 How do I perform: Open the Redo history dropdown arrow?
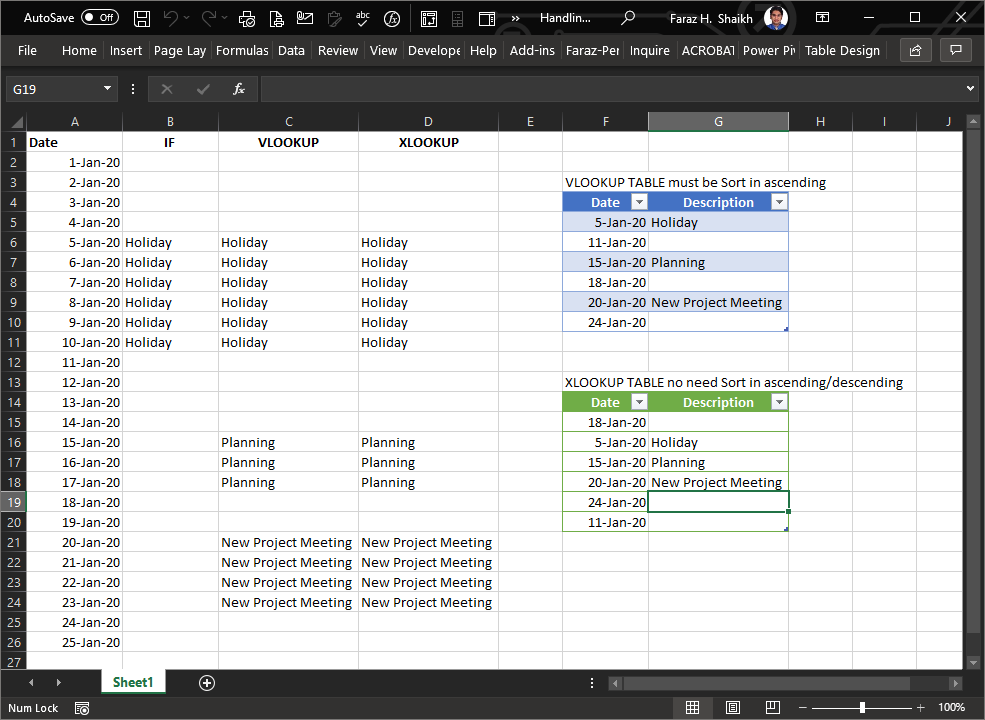(x=224, y=18)
